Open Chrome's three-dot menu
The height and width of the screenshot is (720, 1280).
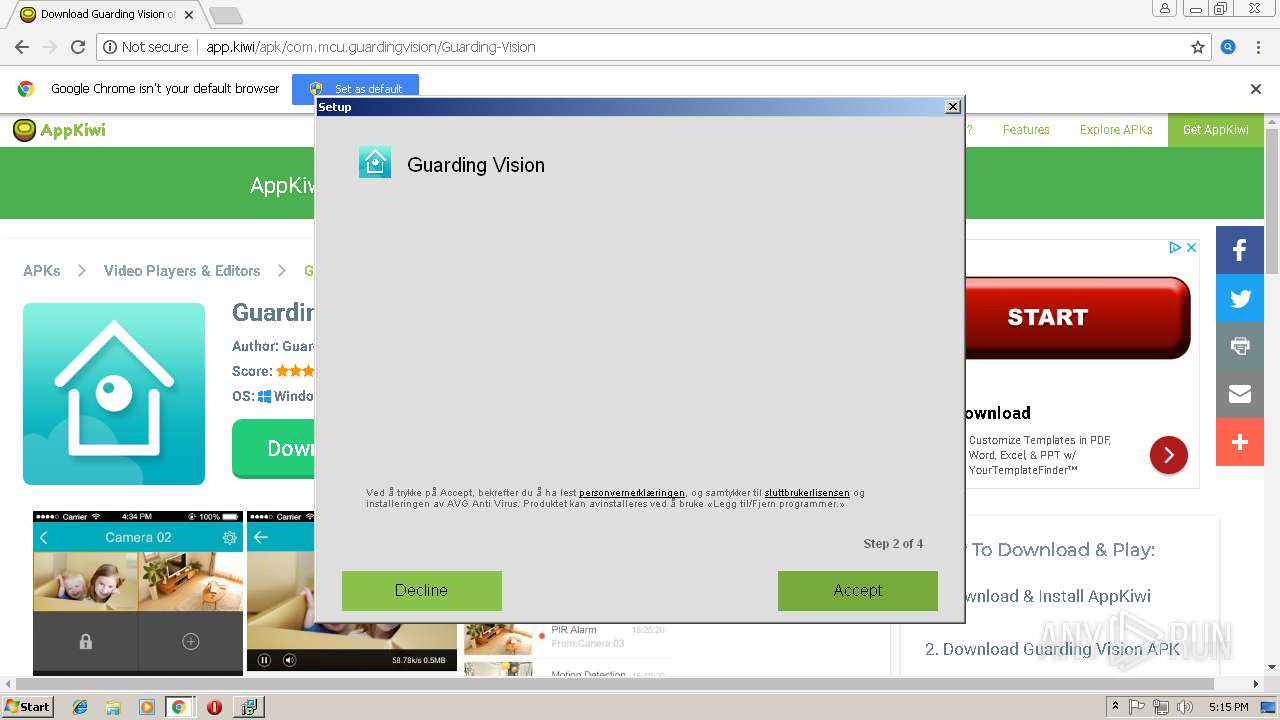[x=1258, y=47]
